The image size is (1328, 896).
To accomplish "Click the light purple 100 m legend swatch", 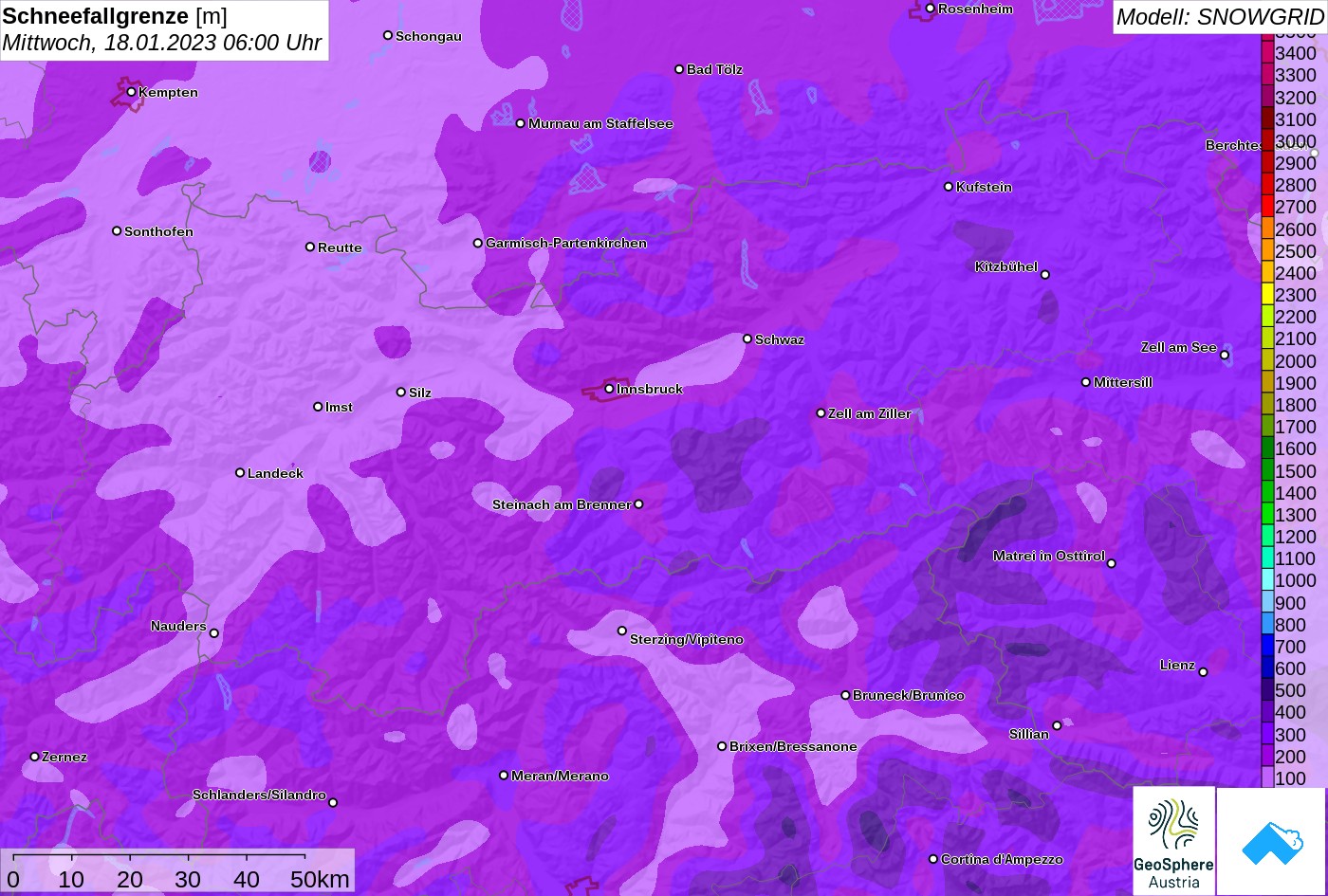I will [1267, 778].
